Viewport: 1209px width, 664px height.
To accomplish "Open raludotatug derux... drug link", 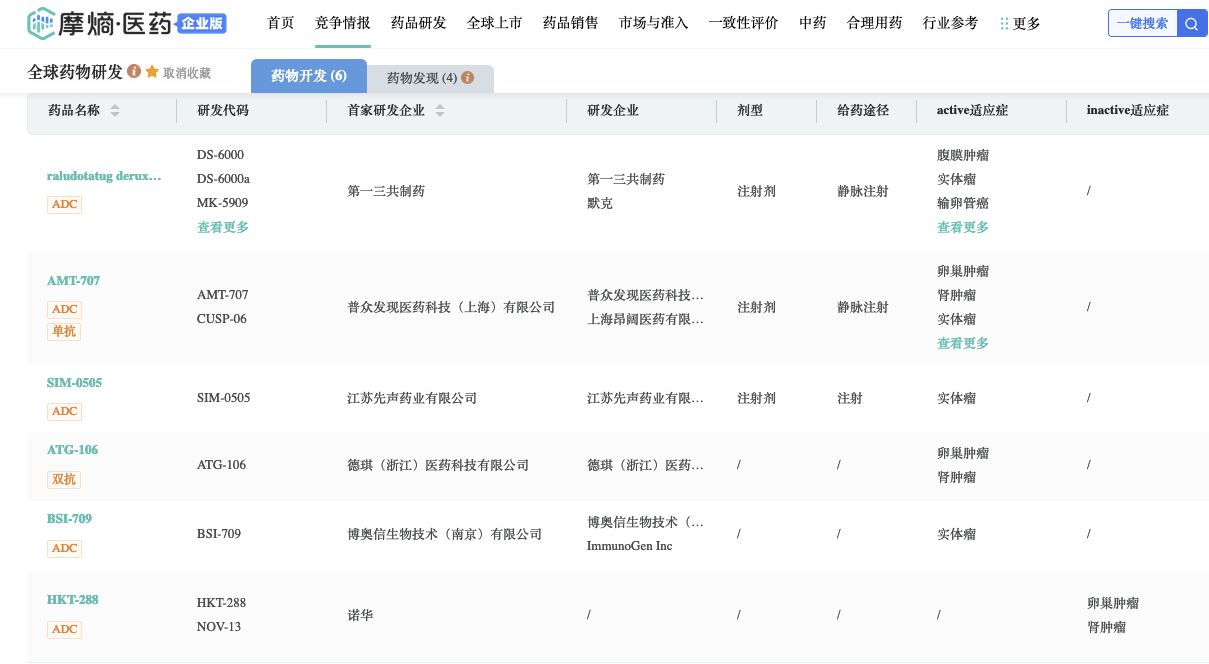I will [104, 176].
